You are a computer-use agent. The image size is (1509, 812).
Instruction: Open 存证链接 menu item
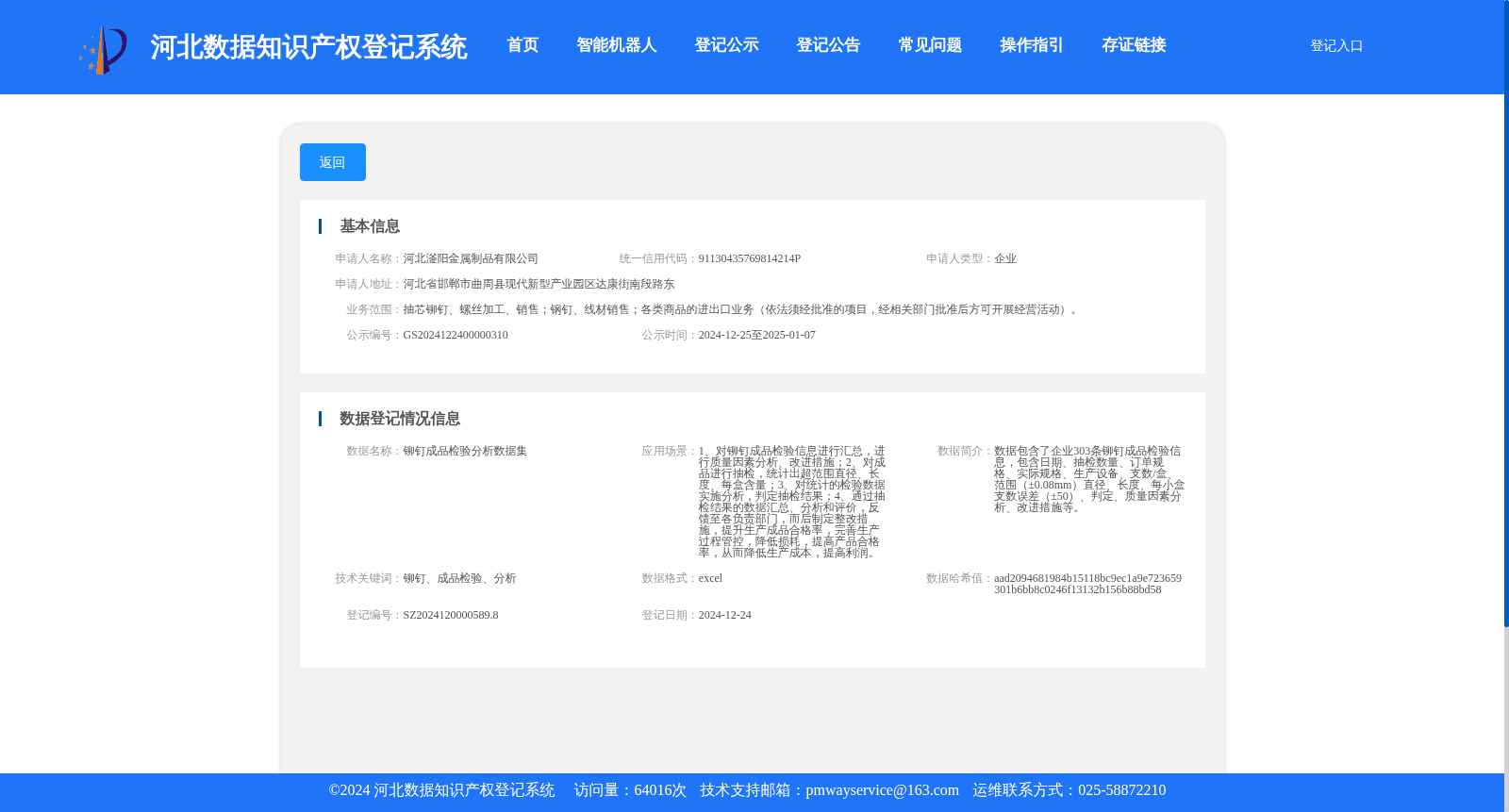click(1134, 45)
